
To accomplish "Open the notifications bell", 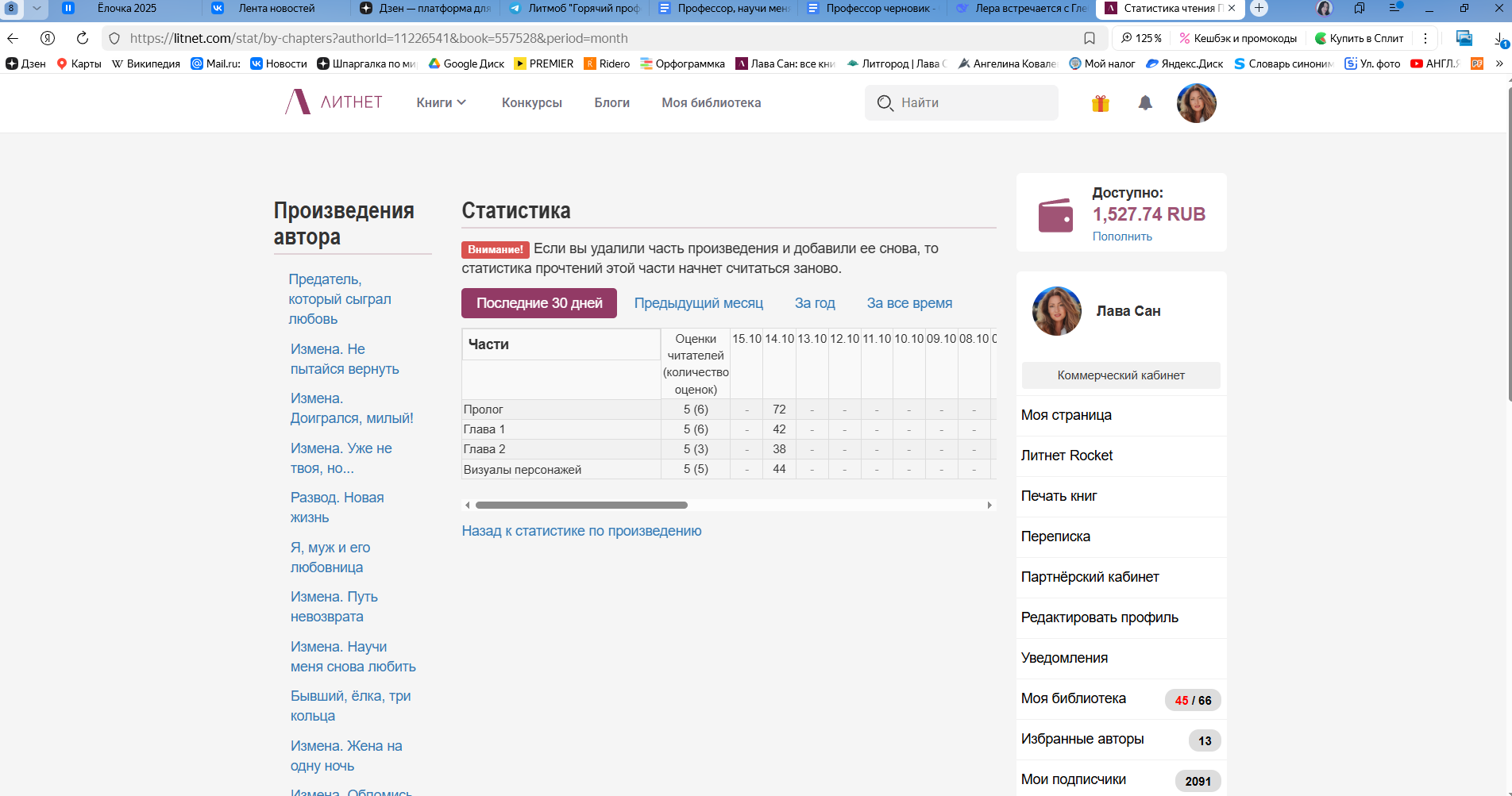I will (1145, 103).
